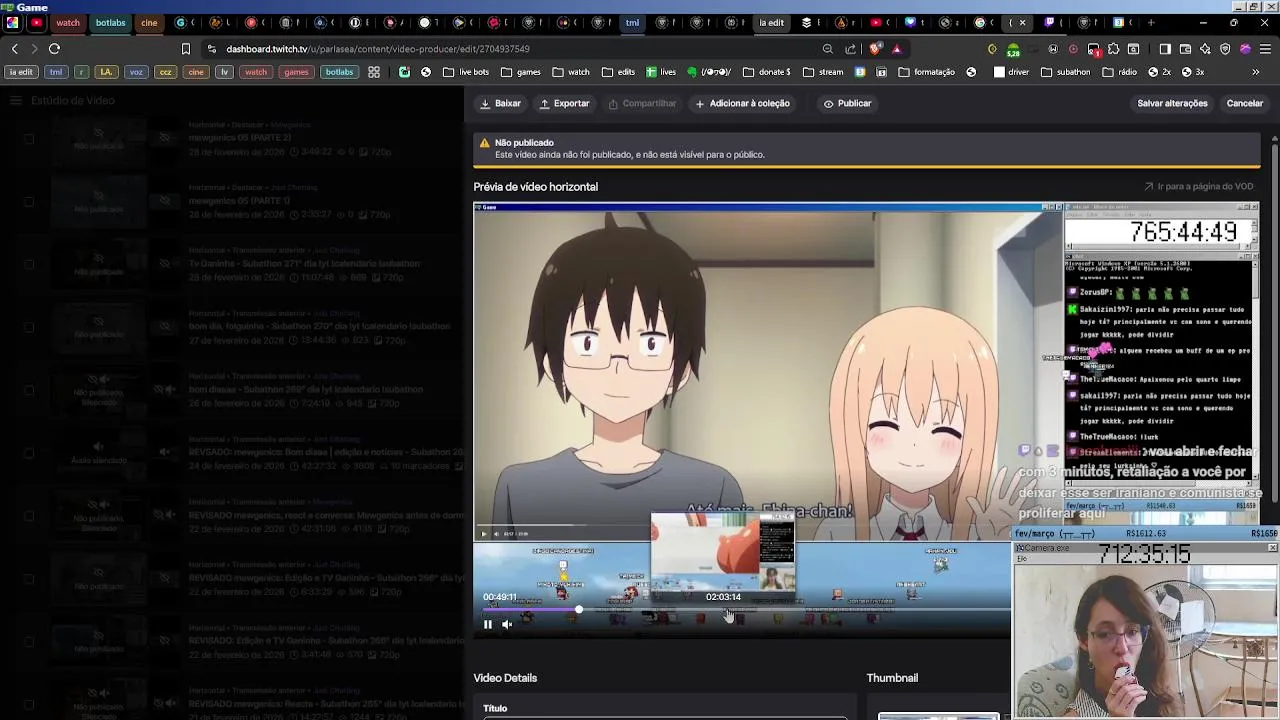
Task: Open the '2x' bookmark
Action: [1159, 72]
